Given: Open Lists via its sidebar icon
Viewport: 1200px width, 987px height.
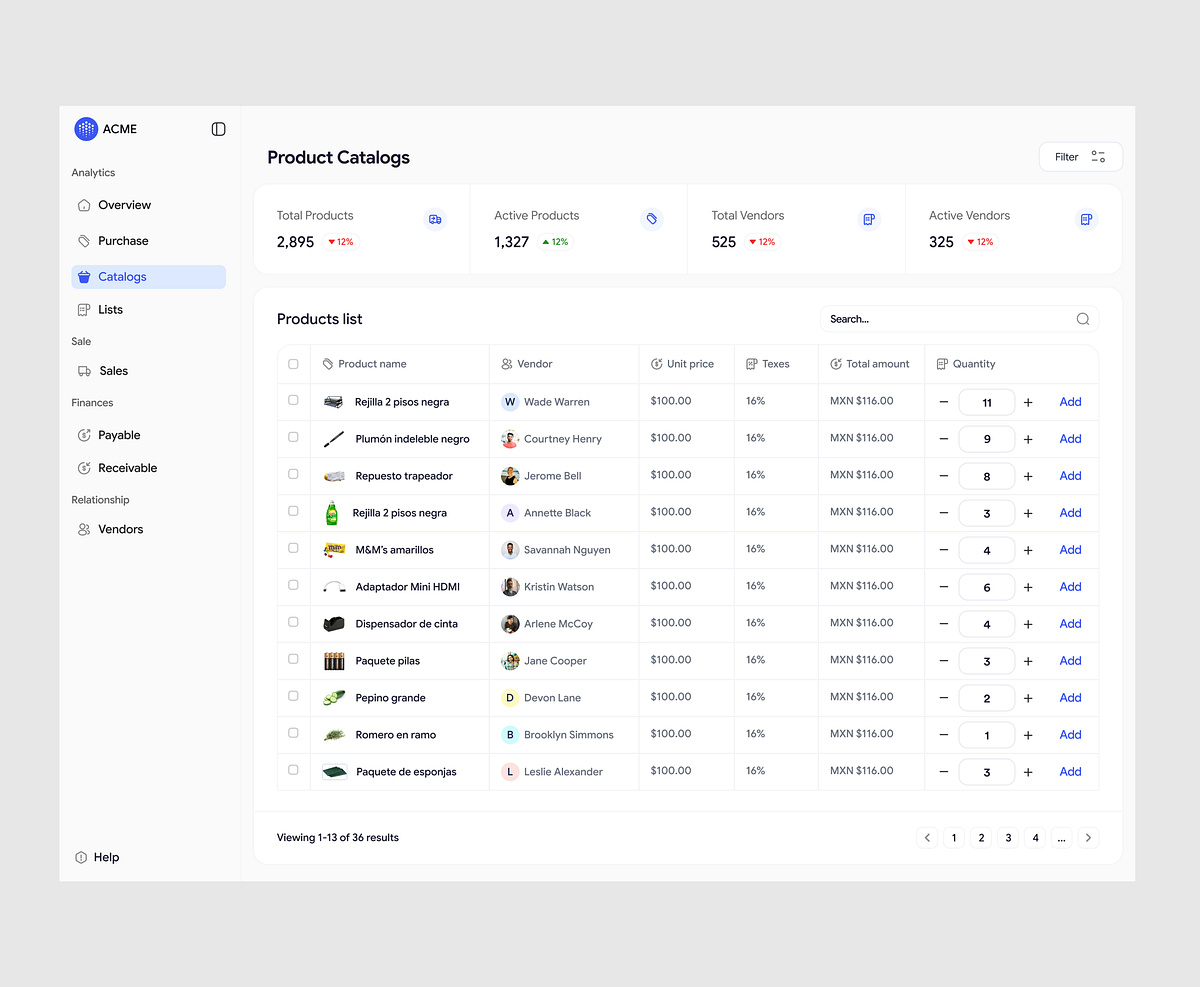Looking at the screenshot, I should point(84,309).
